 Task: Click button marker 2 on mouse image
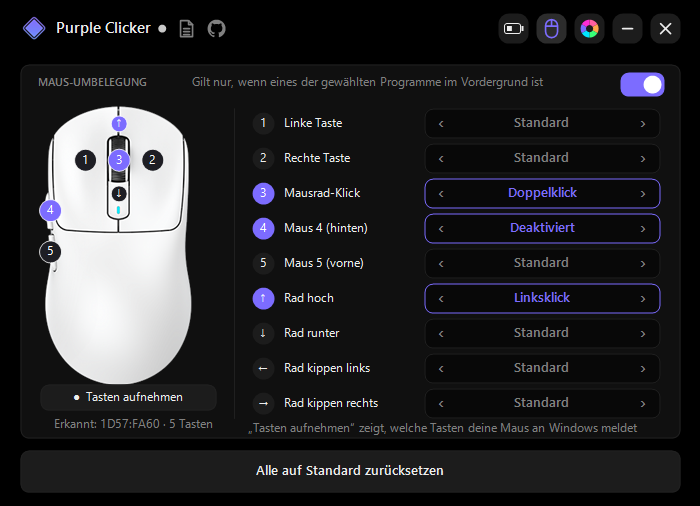152,160
